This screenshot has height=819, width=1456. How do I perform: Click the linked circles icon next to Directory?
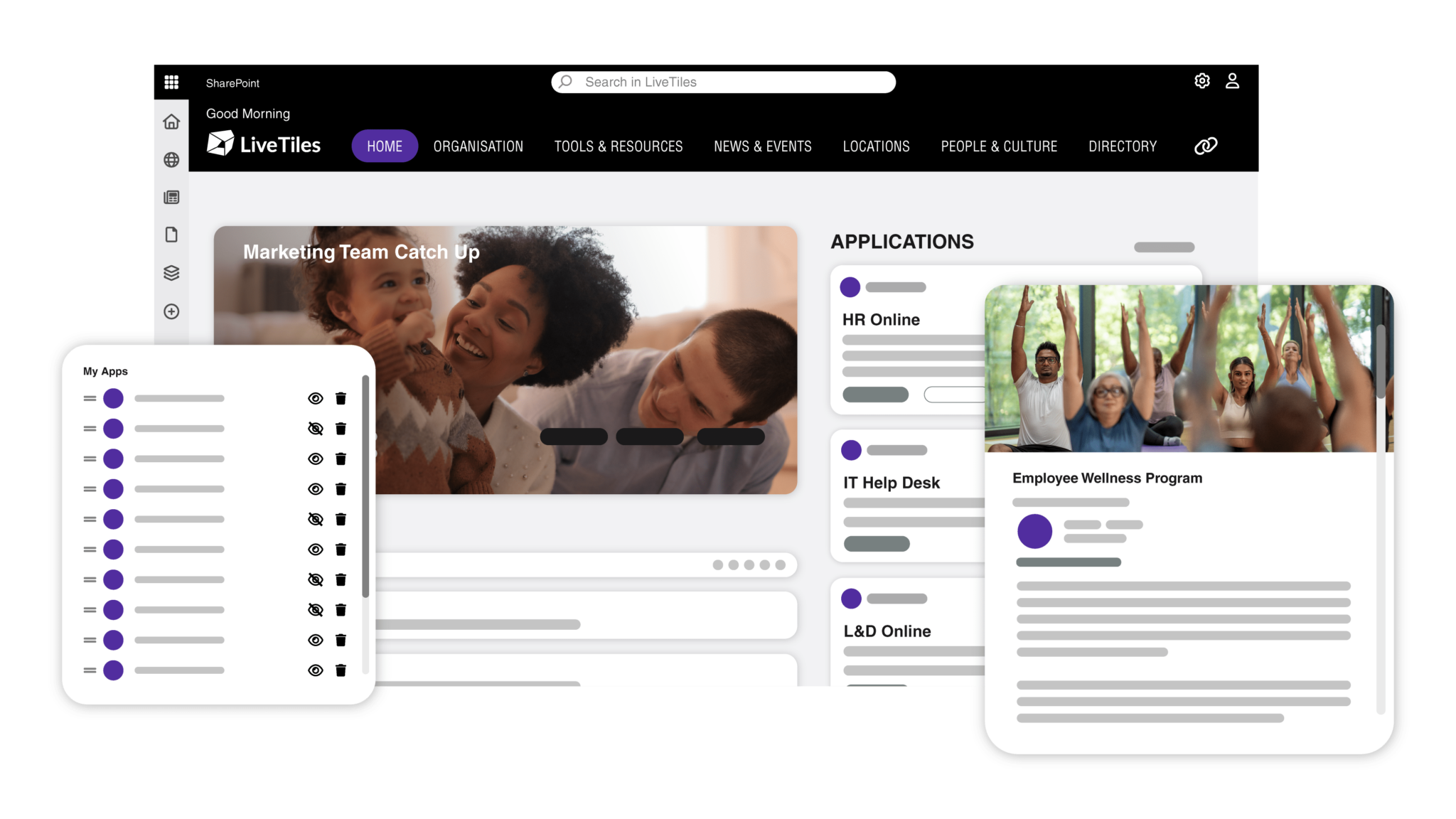[x=1205, y=145]
